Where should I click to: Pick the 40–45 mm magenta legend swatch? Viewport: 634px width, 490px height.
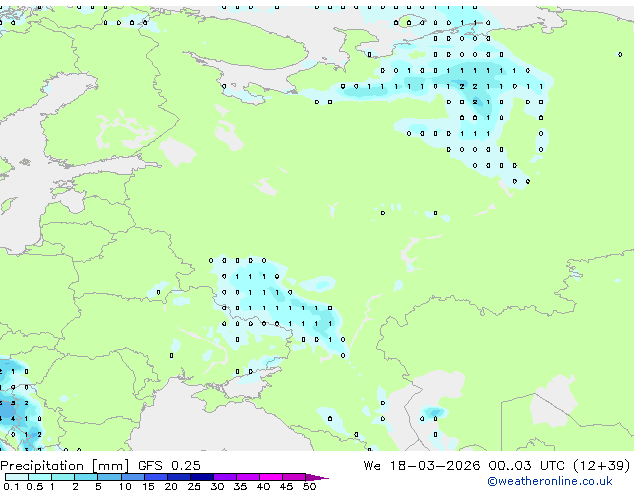tap(271, 477)
